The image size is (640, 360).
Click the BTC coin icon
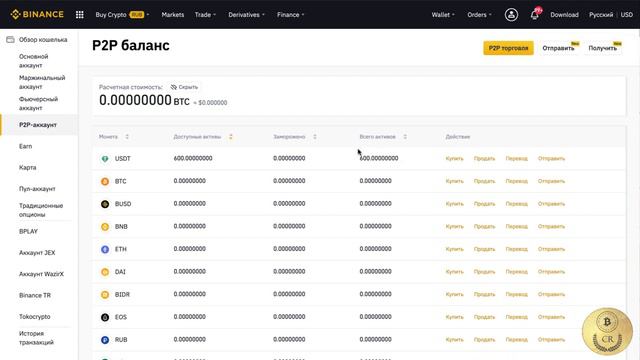click(x=105, y=181)
